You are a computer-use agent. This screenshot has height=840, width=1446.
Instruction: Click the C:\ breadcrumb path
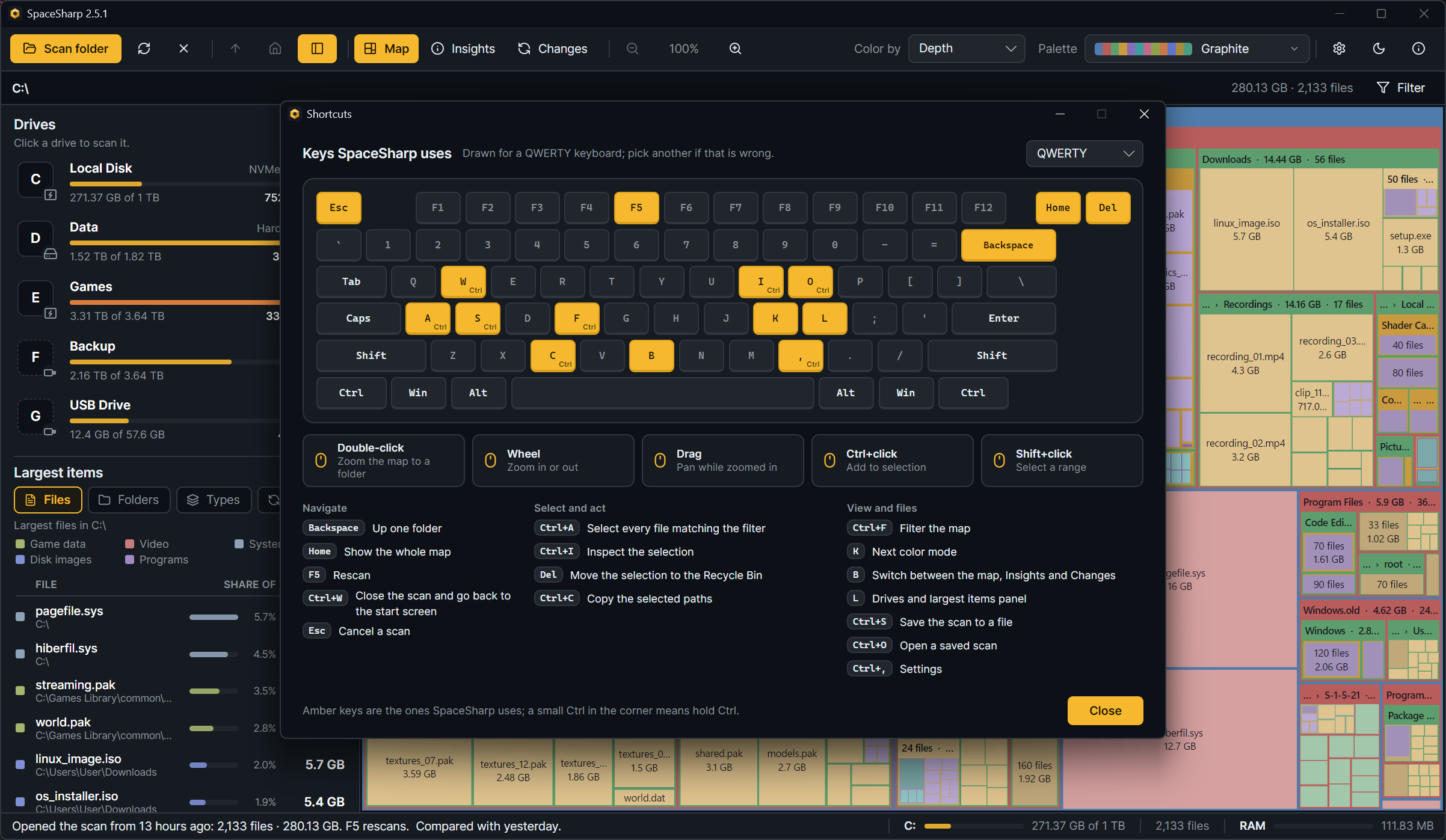point(20,88)
